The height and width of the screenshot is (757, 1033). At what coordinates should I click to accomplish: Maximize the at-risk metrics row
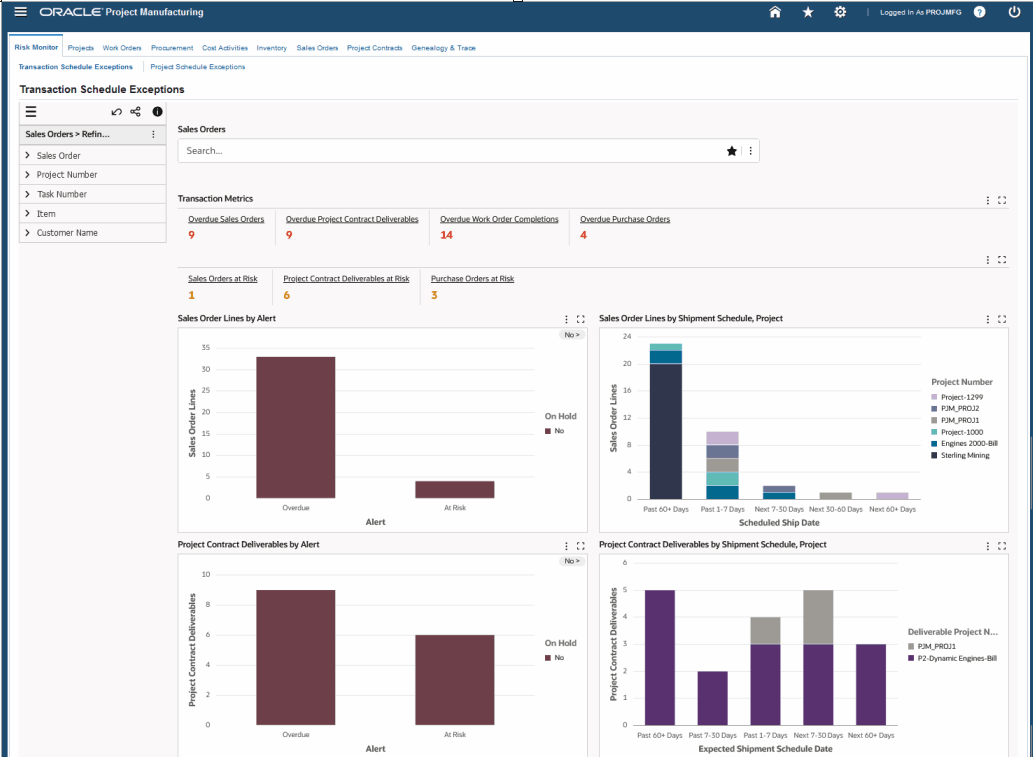pyautogui.click(x=1002, y=260)
